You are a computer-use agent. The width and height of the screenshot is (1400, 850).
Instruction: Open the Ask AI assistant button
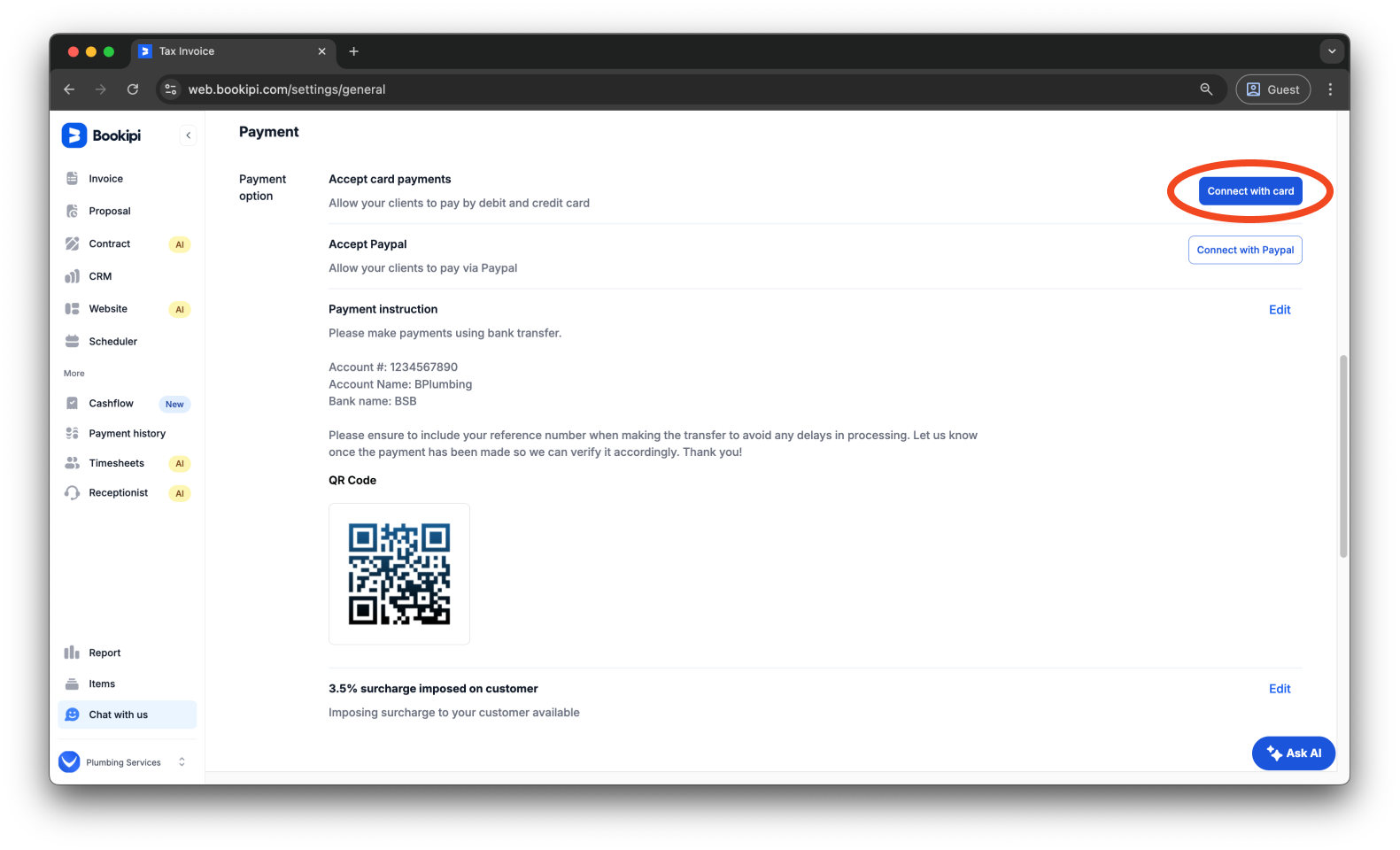(1294, 753)
